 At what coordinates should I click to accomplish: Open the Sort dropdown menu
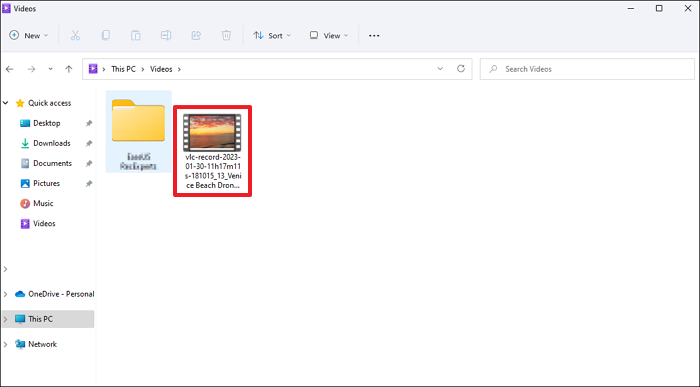272,35
